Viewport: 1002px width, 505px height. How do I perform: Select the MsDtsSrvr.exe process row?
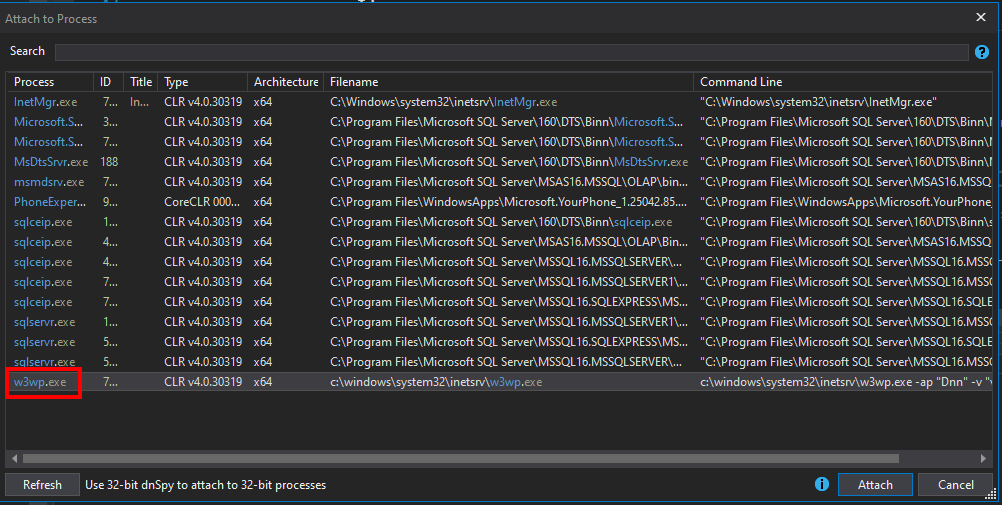(x=499, y=162)
